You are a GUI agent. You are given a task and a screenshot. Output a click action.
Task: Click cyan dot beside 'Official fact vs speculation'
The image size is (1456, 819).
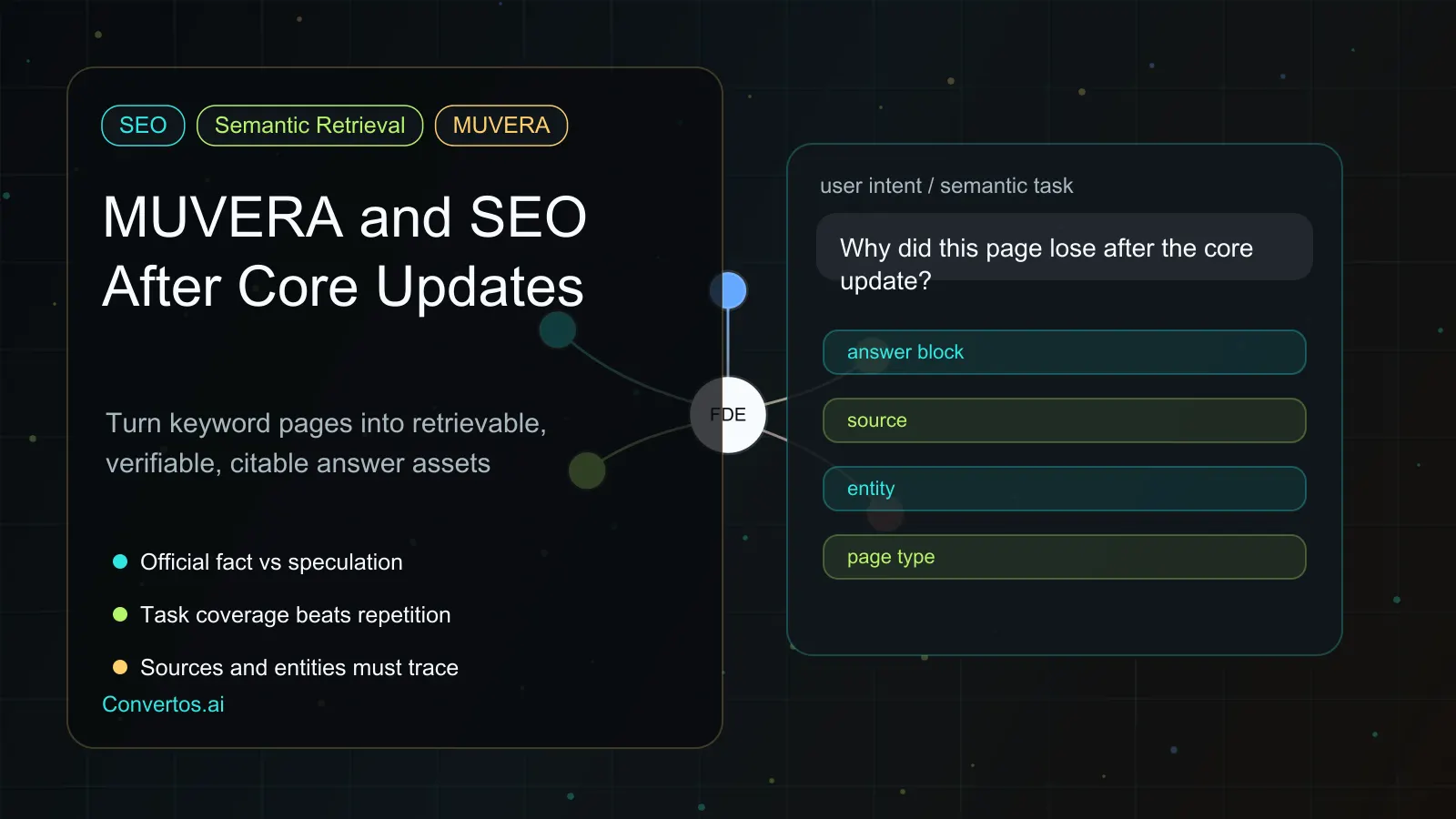point(120,561)
